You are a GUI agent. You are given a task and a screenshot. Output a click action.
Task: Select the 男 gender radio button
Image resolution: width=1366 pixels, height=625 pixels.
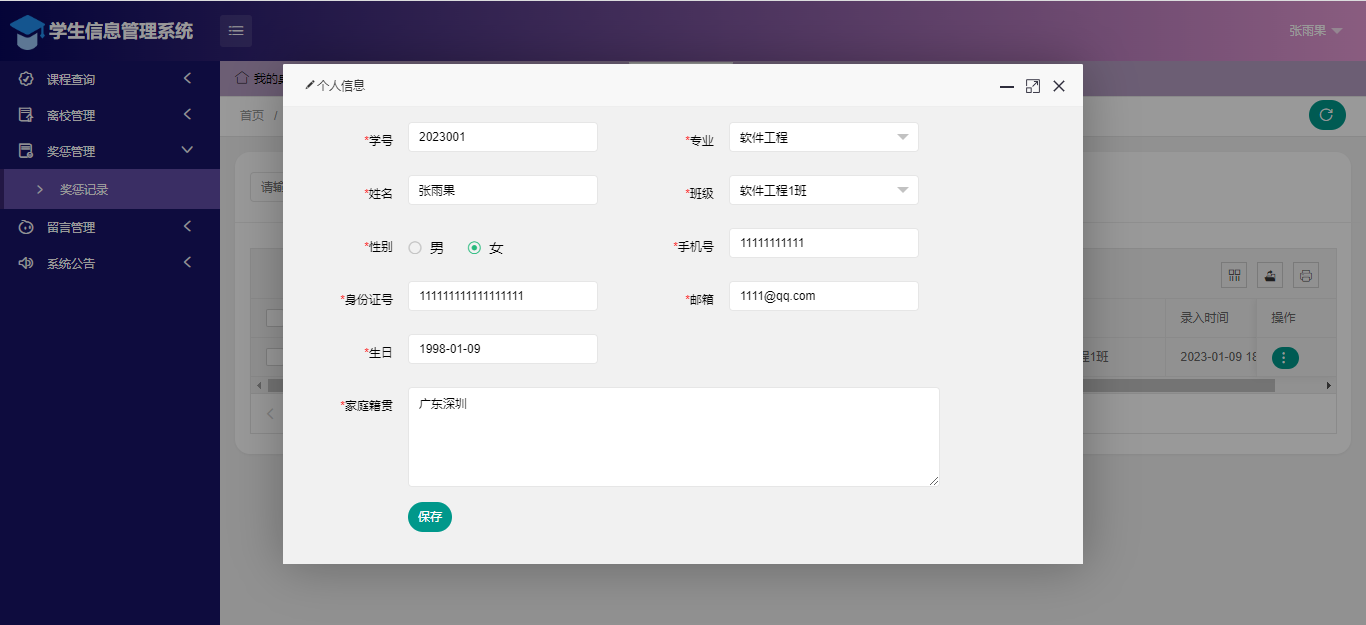(415, 248)
